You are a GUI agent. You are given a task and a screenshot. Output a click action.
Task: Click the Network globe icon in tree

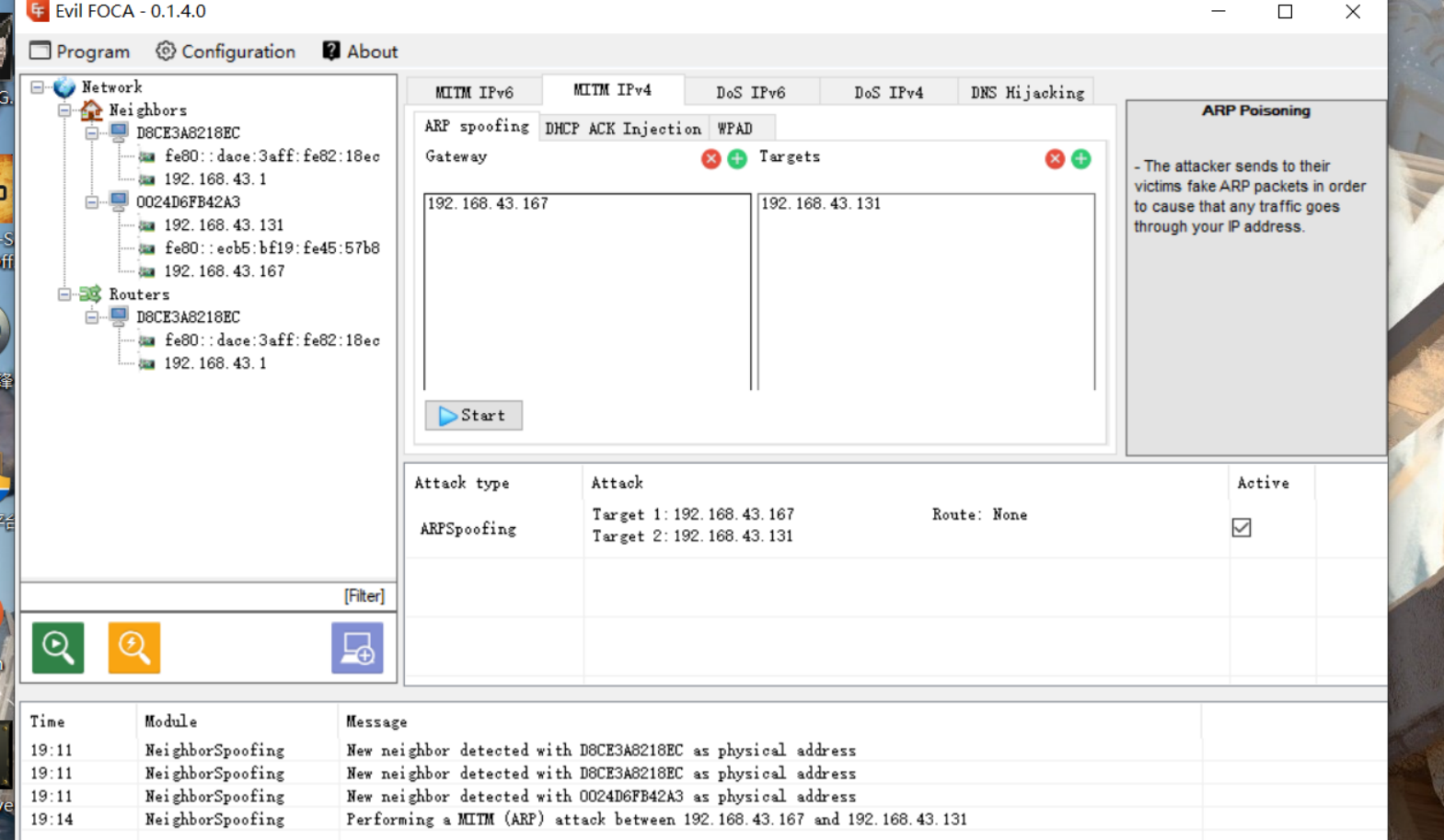(x=64, y=87)
